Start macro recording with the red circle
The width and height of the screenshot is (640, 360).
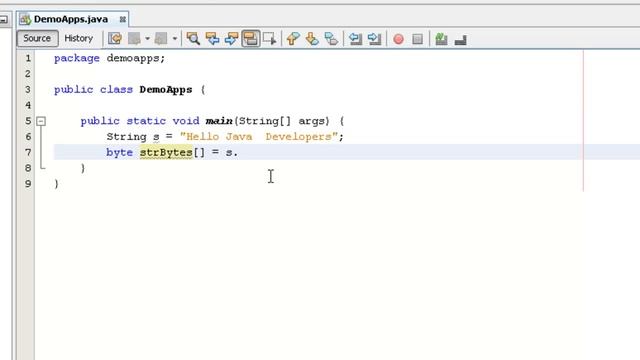tap(398, 39)
